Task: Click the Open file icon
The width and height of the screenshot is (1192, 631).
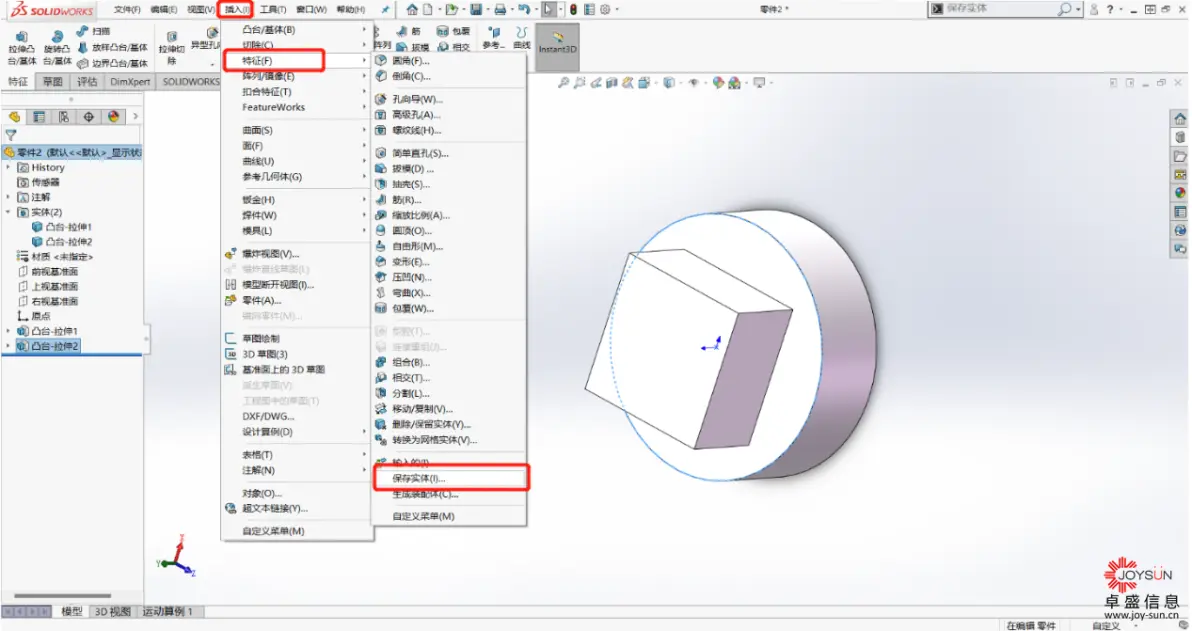Action: [x=452, y=9]
